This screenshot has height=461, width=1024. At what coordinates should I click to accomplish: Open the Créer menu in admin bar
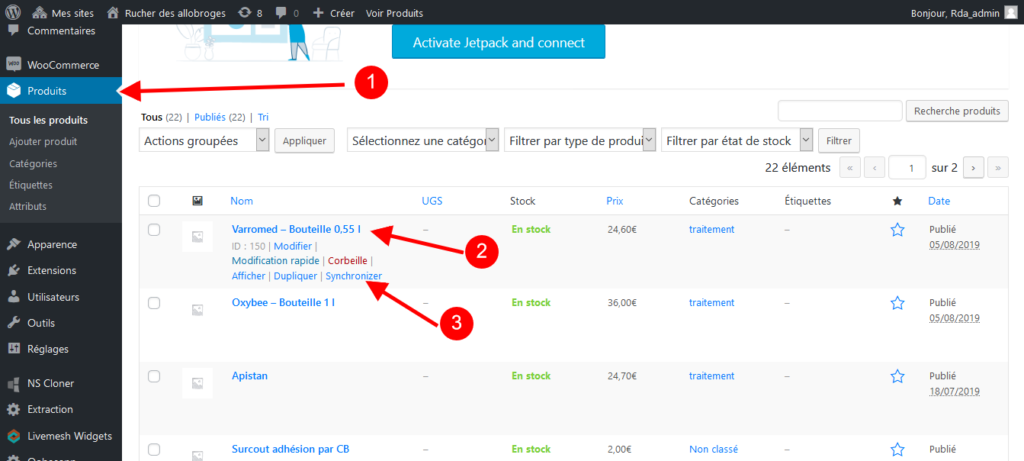334,12
